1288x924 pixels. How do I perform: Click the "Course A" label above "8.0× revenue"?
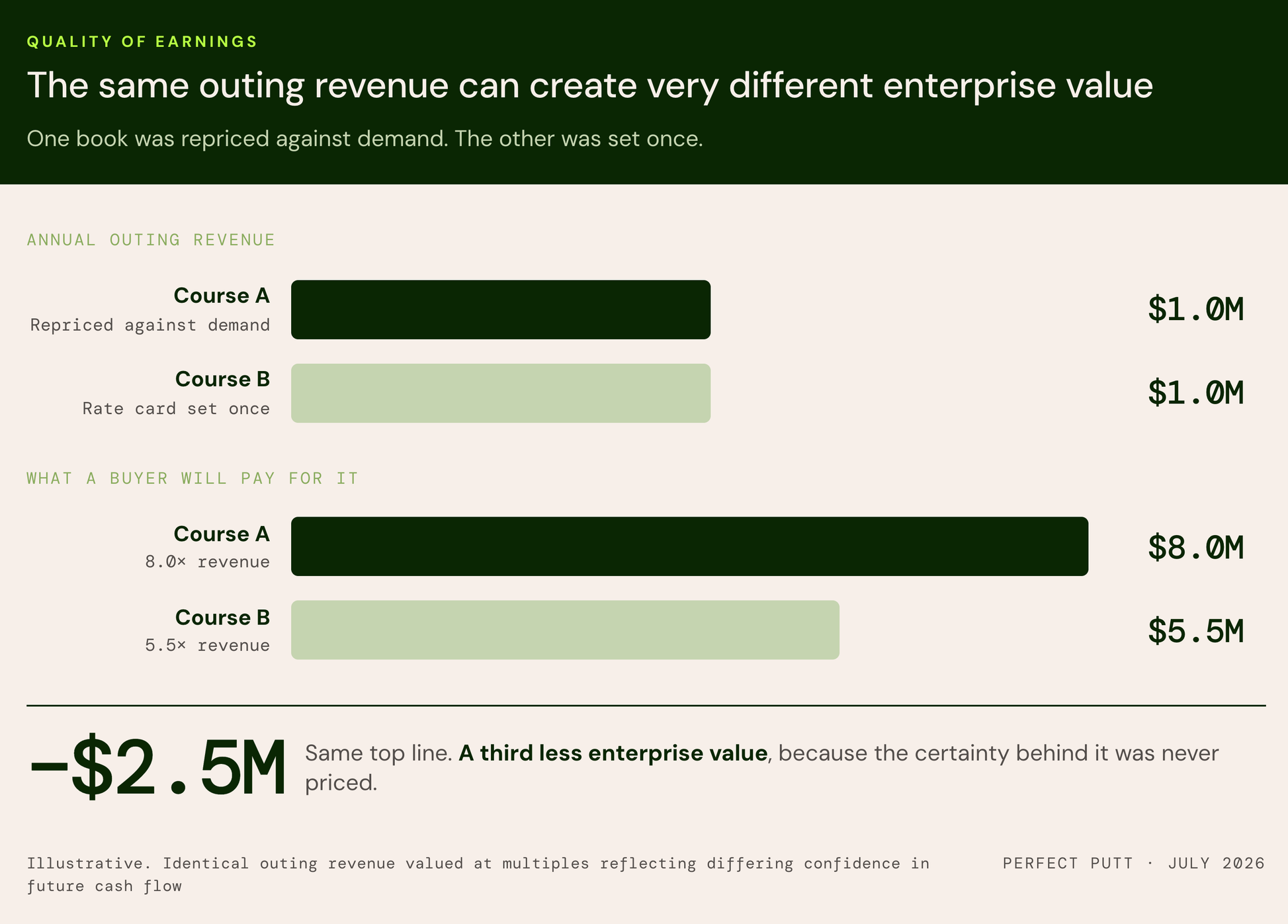pos(222,534)
